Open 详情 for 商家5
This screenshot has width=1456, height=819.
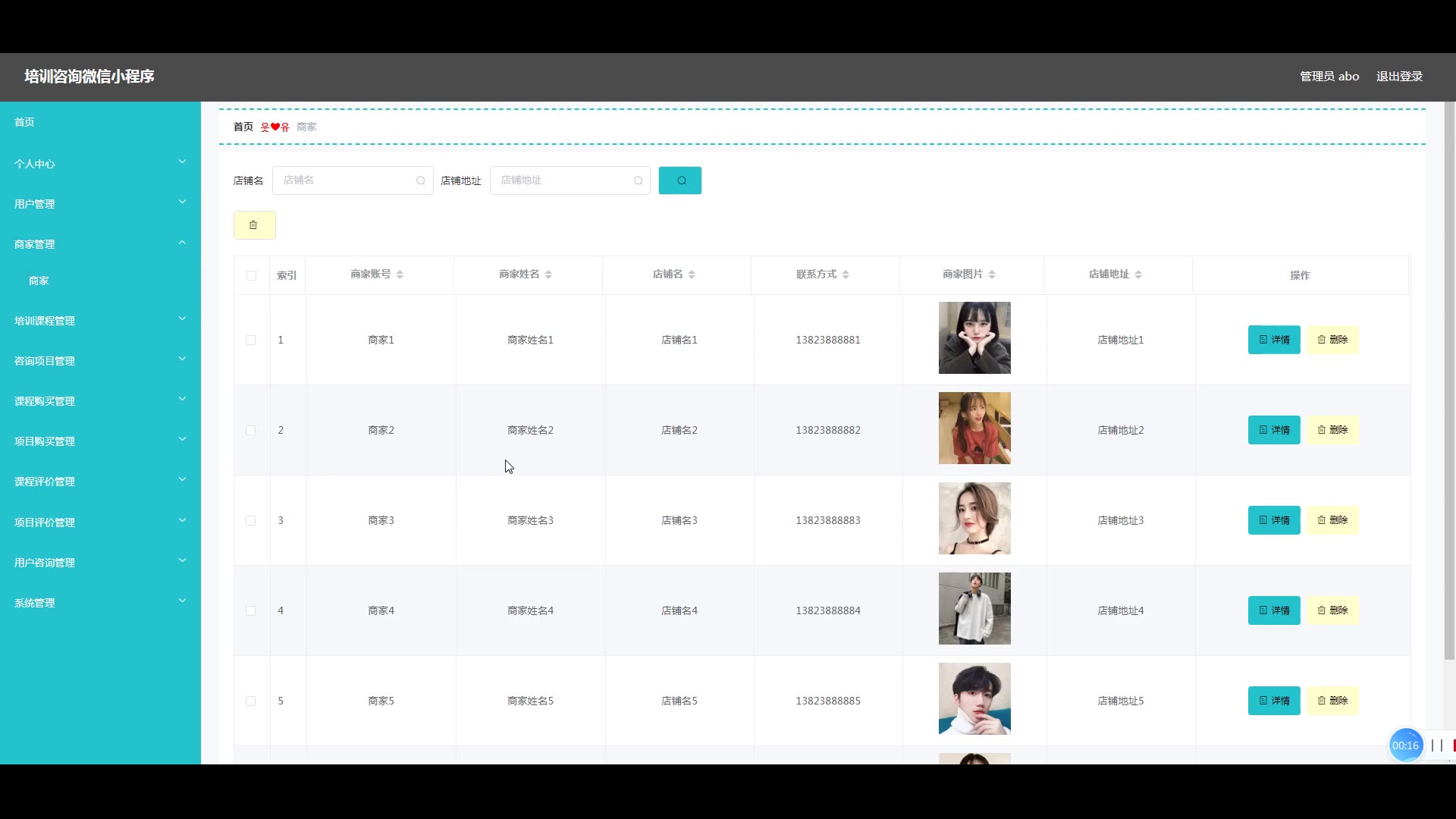click(1274, 701)
